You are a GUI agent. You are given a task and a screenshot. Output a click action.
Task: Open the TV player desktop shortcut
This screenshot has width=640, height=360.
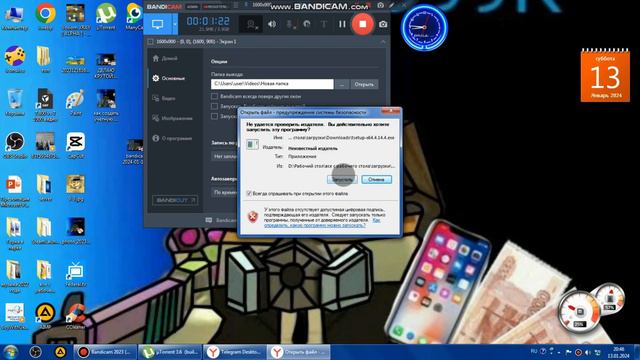coord(76,273)
